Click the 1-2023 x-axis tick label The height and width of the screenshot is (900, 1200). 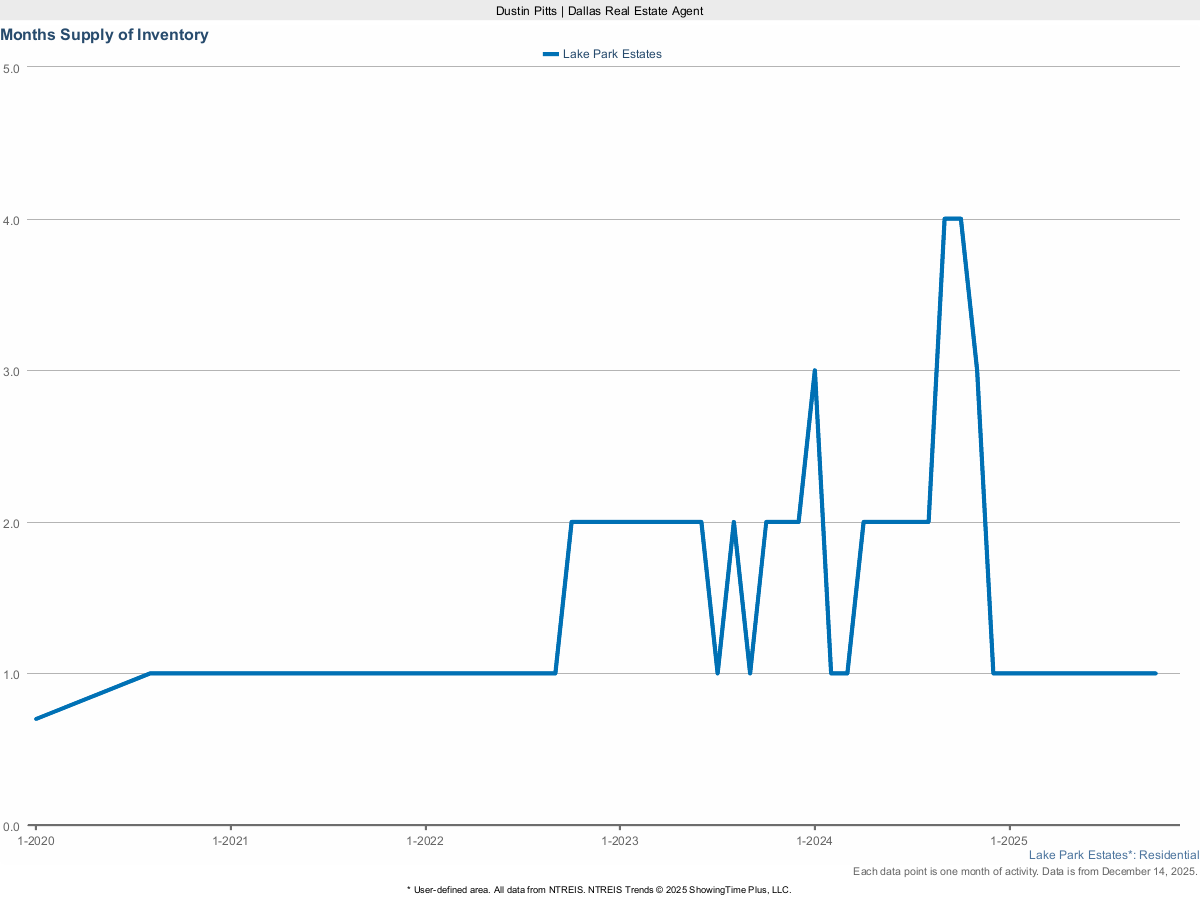tap(620, 842)
